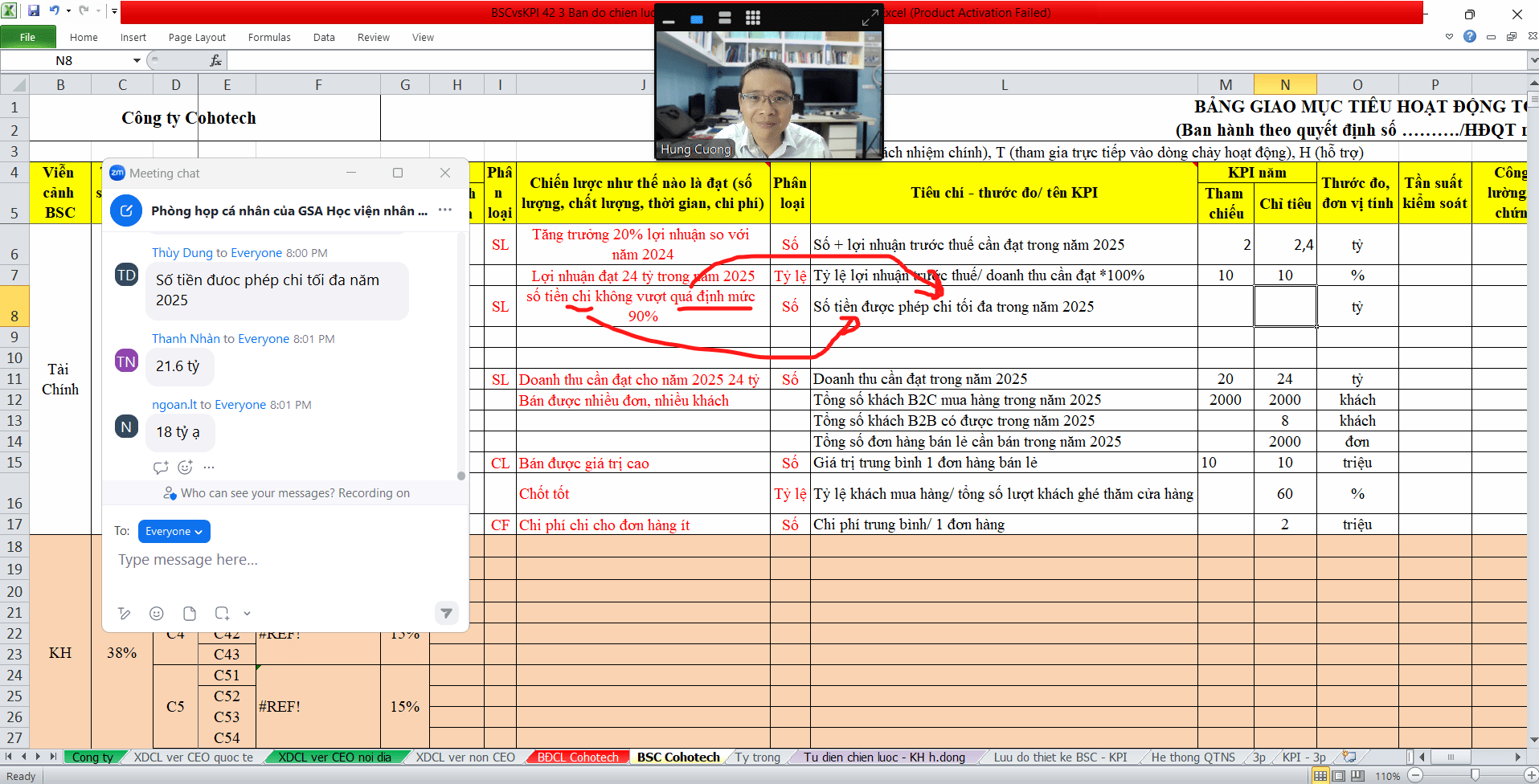Screen dimensions: 1539x784
Task: Switch Zoom thumbnail to strip view
Action: (x=724, y=18)
